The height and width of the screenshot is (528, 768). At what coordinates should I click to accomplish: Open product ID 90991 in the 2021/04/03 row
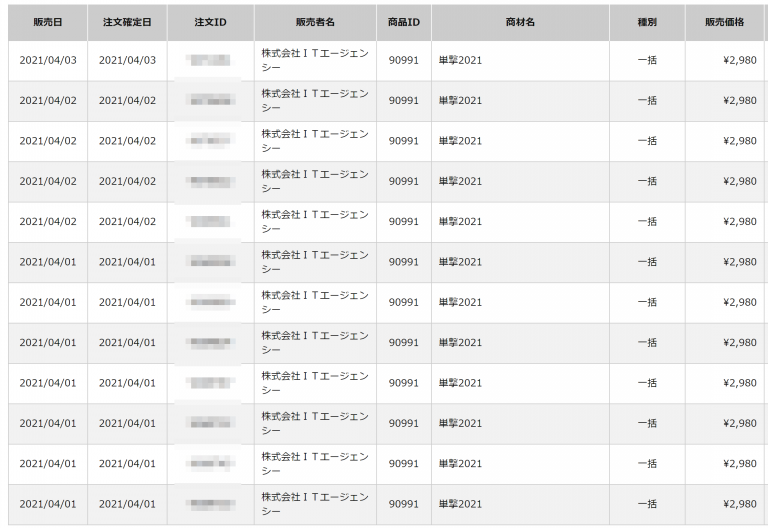(x=403, y=61)
